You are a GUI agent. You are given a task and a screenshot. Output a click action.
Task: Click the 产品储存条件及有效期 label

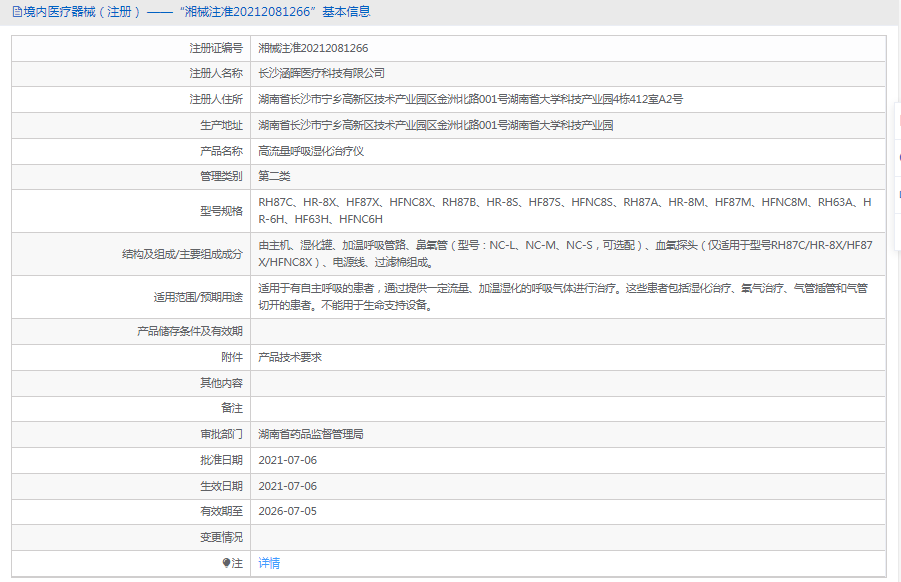click(x=190, y=332)
